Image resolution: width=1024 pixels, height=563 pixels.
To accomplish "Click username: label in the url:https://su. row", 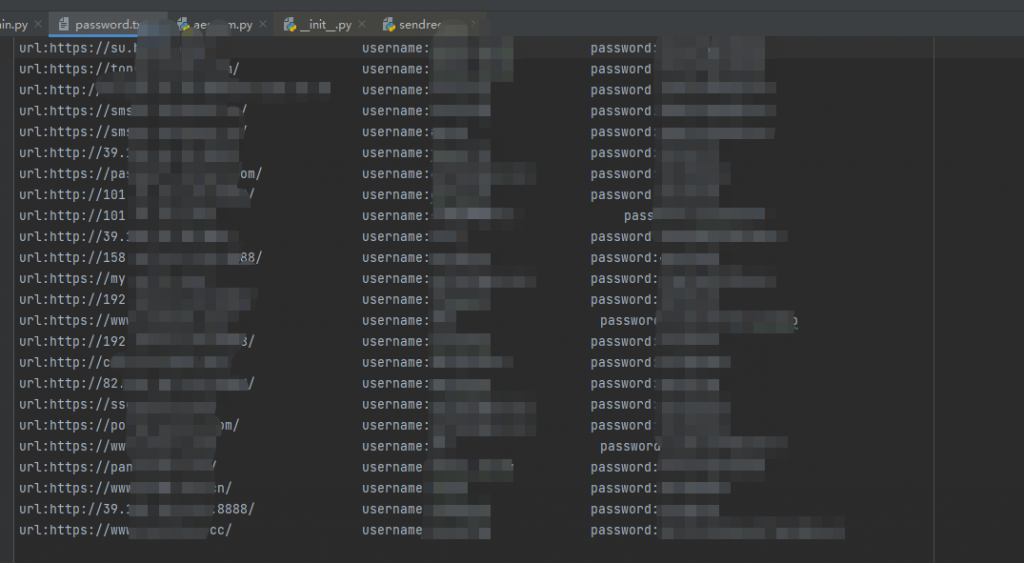I will [396, 48].
